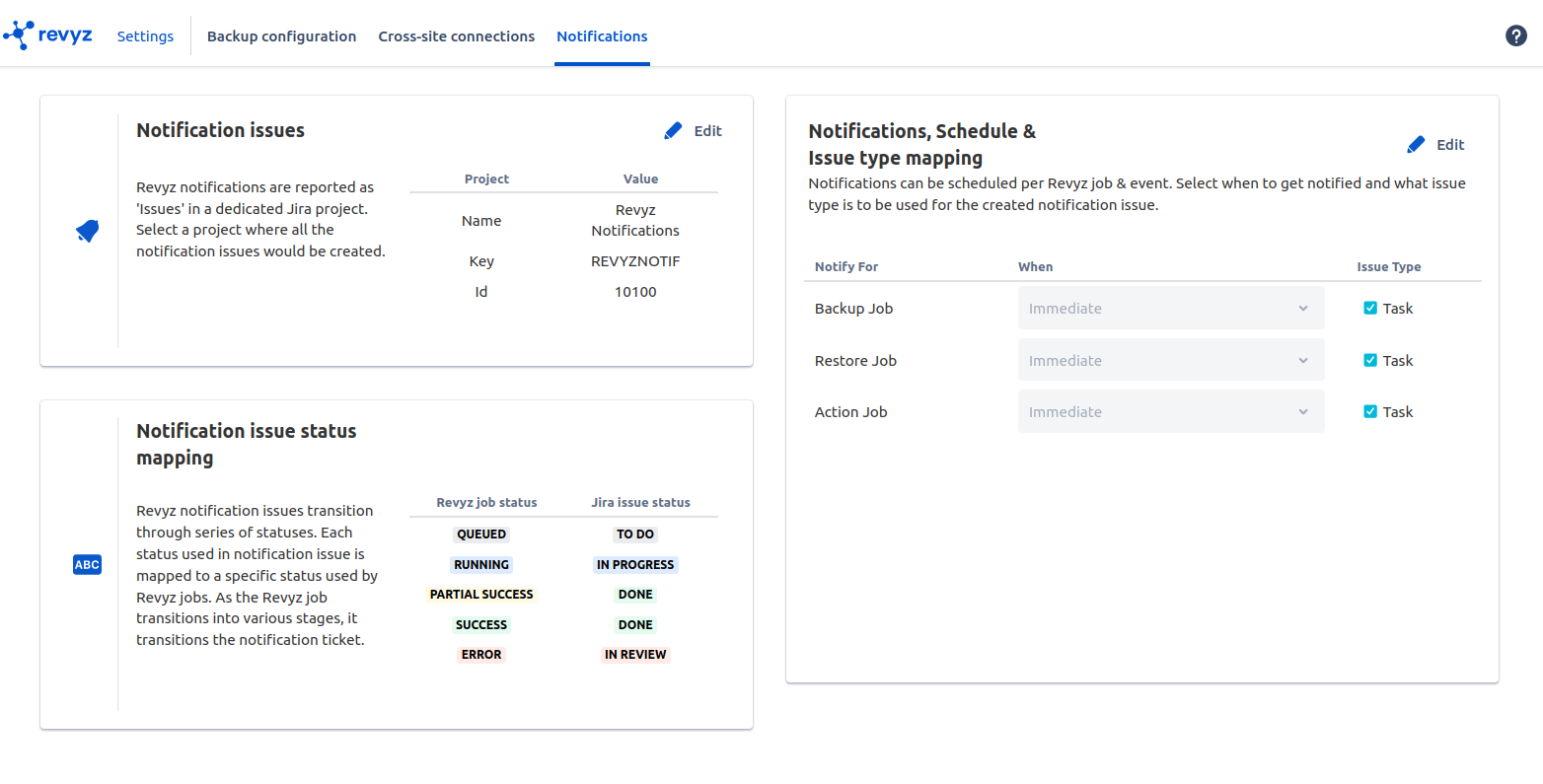This screenshot has height=784, width=1543.
Task: Click the QUEUED status badge
Action: [x=481, y=535]
